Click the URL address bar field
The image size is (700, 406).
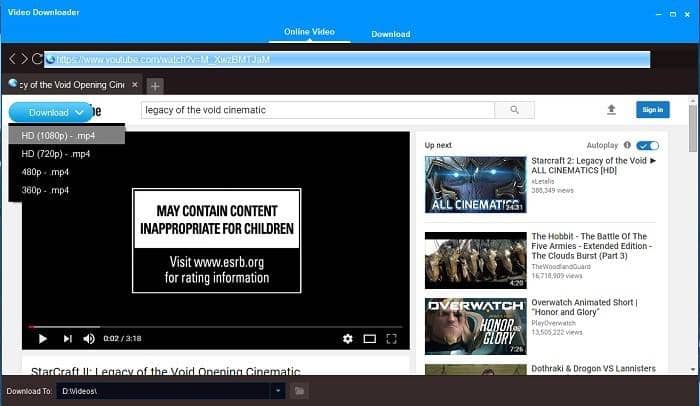click(x=347, y=59)
